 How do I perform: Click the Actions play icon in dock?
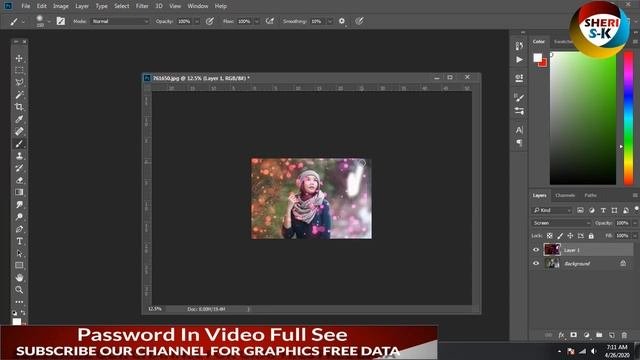(x=519, y=60)
